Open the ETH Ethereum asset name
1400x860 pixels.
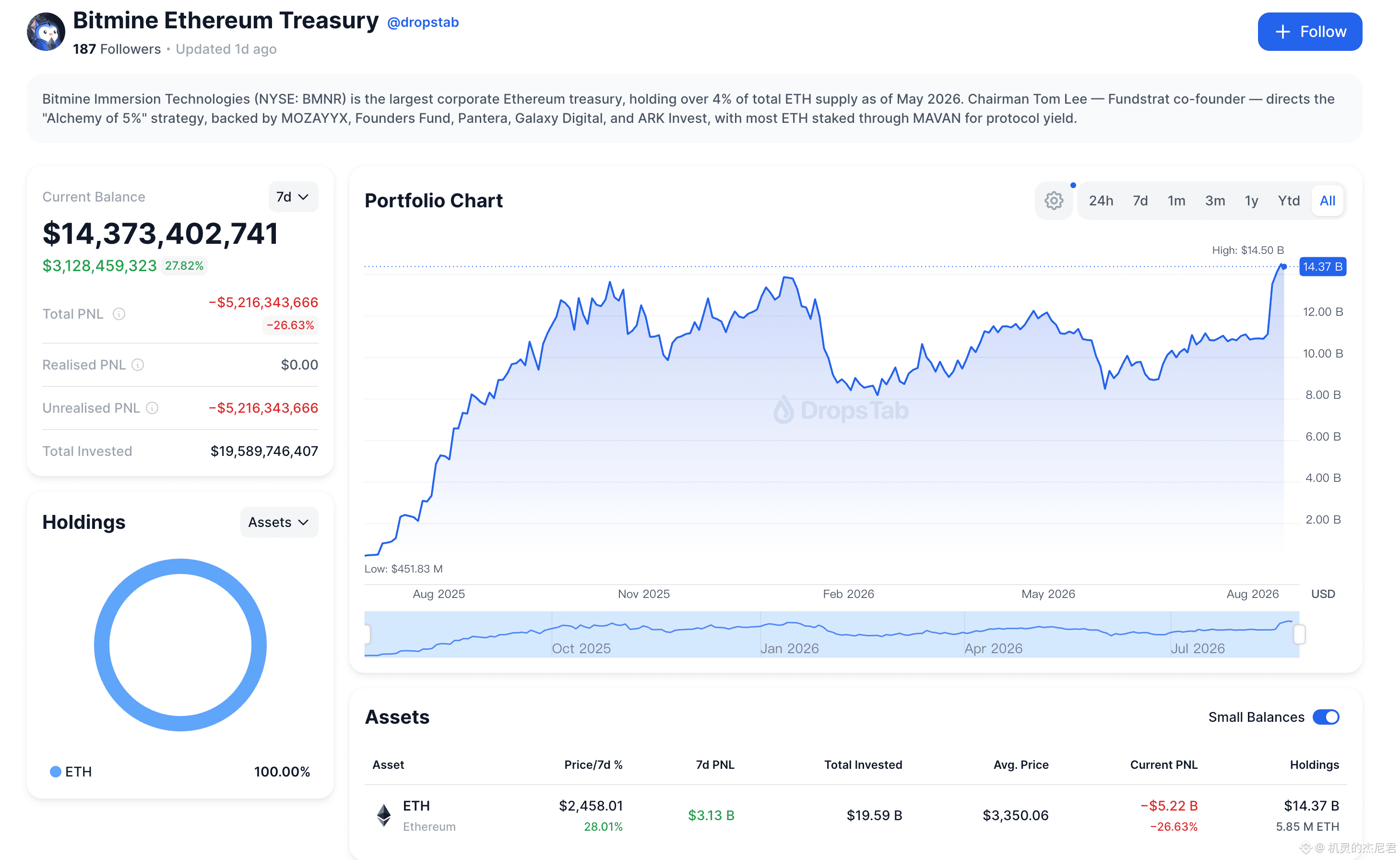tap(429, 816)
